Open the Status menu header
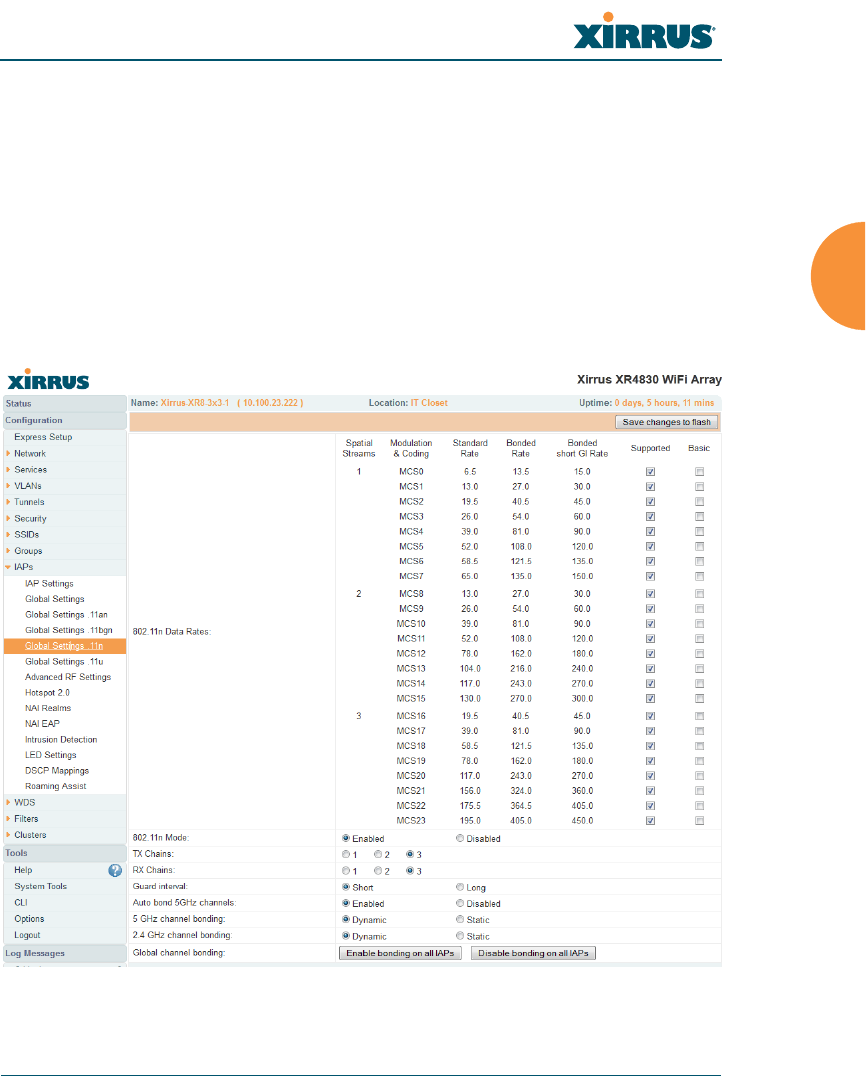 pyautogui.click(x=65, y=404)
